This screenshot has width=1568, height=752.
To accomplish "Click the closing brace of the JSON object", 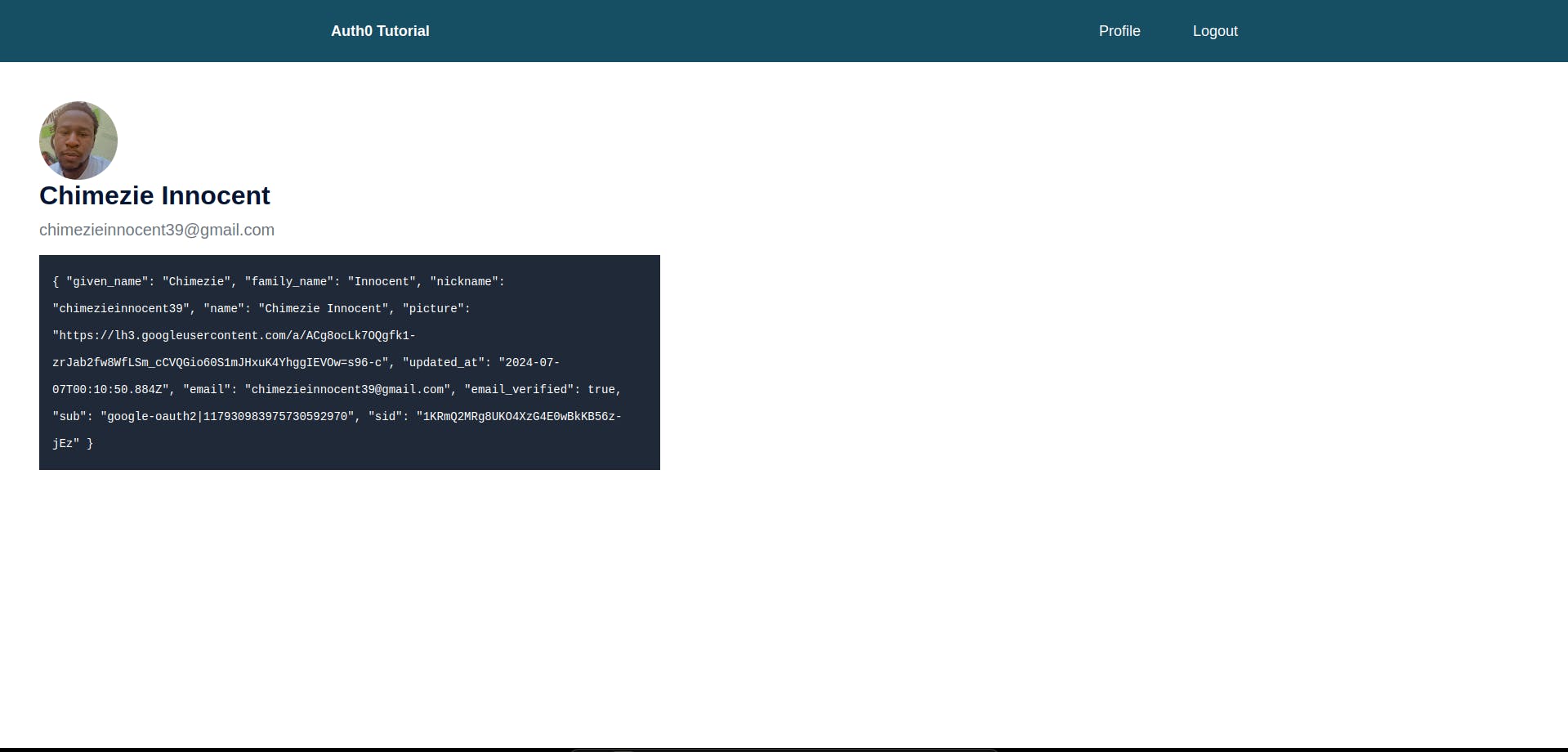I will point(91,443).
